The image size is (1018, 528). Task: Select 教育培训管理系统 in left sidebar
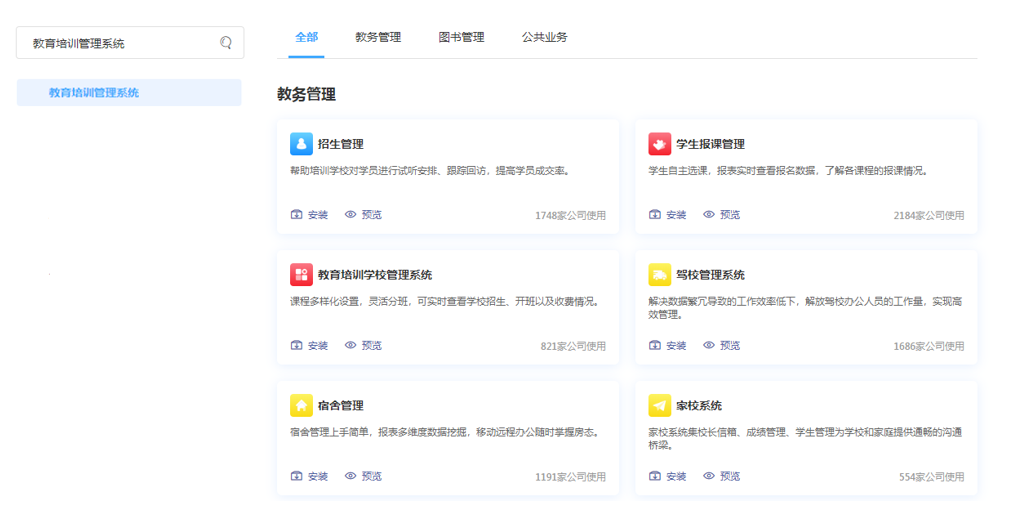(94, 93)
